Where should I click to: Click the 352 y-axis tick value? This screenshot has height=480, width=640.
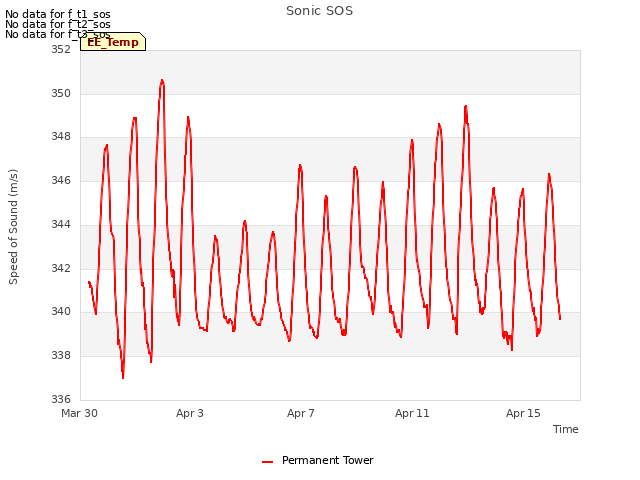[x=61, y=49]
